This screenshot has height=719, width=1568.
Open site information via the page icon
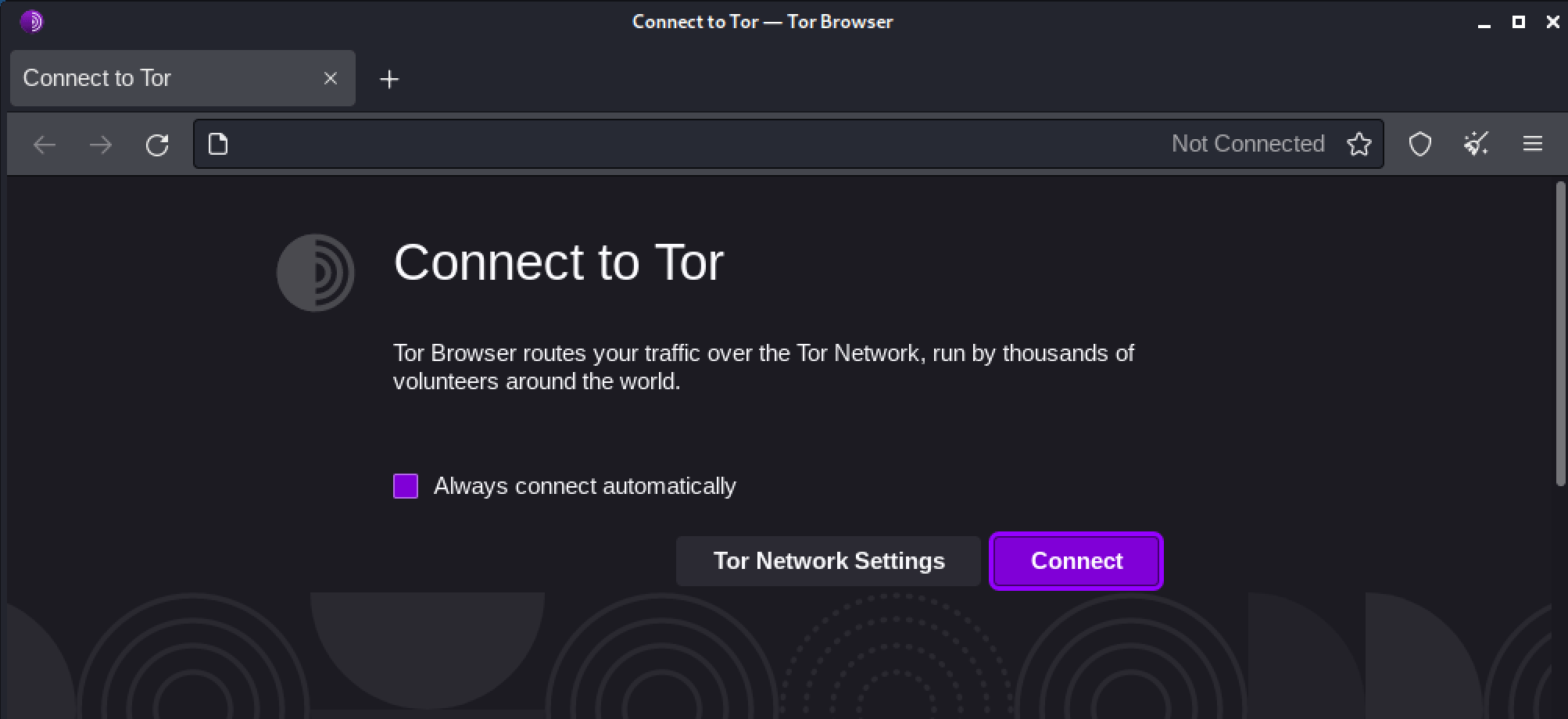coord(218,144)
